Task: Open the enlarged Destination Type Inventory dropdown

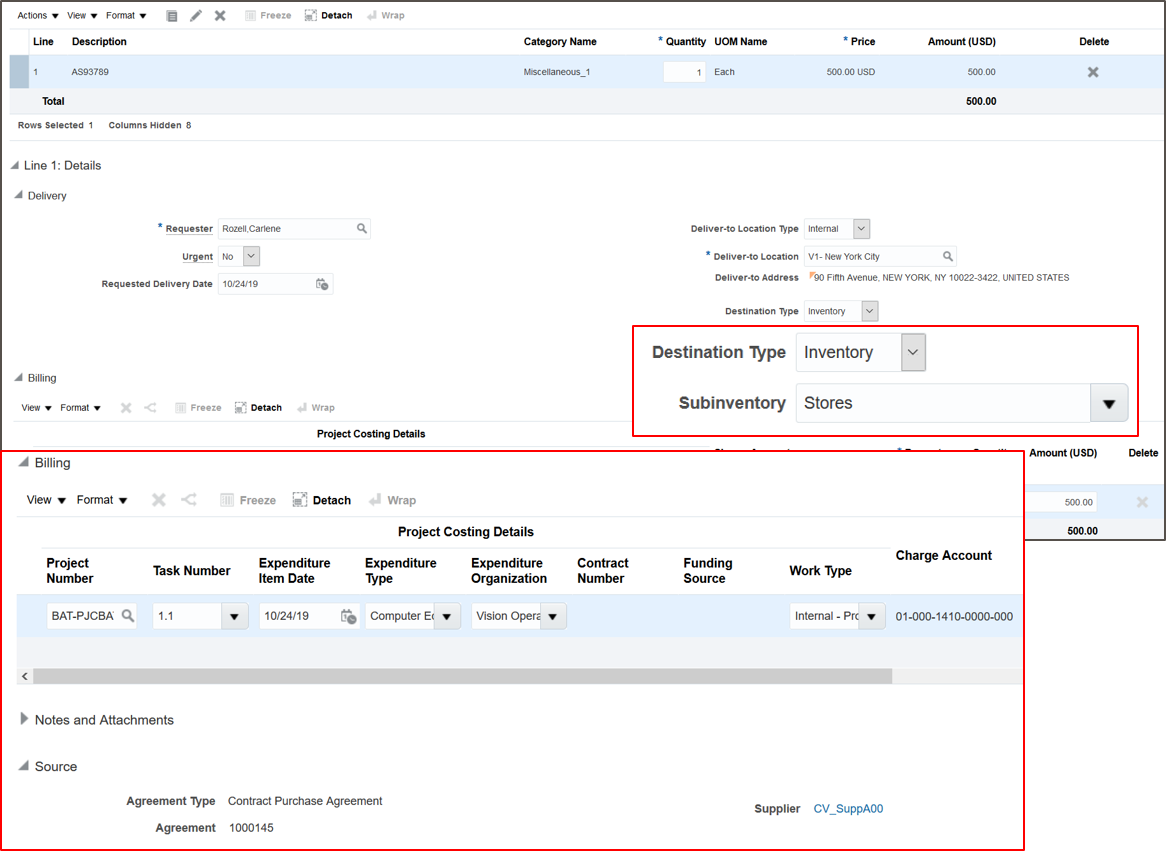Action: pos(913,353)
